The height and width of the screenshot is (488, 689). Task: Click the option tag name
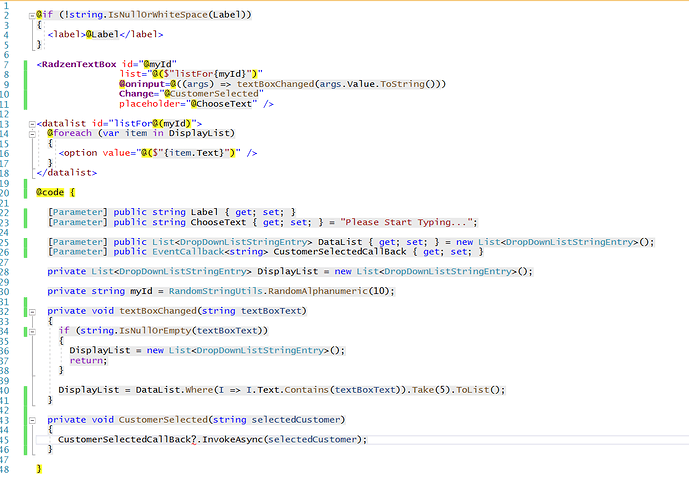(80, 153)
